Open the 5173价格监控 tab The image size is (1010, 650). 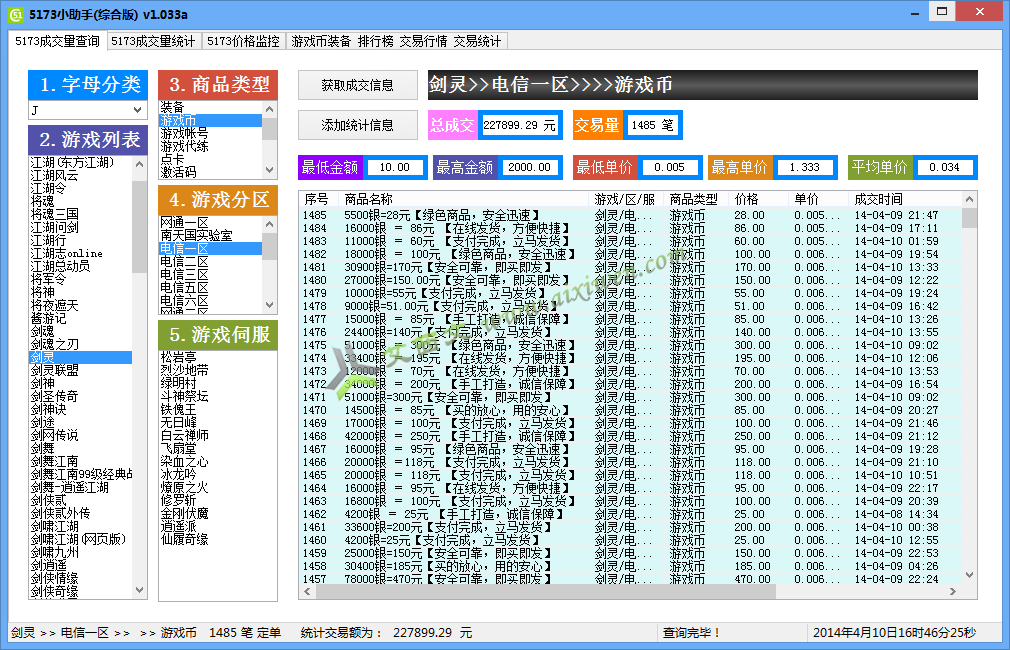click(x=243, y=41)
